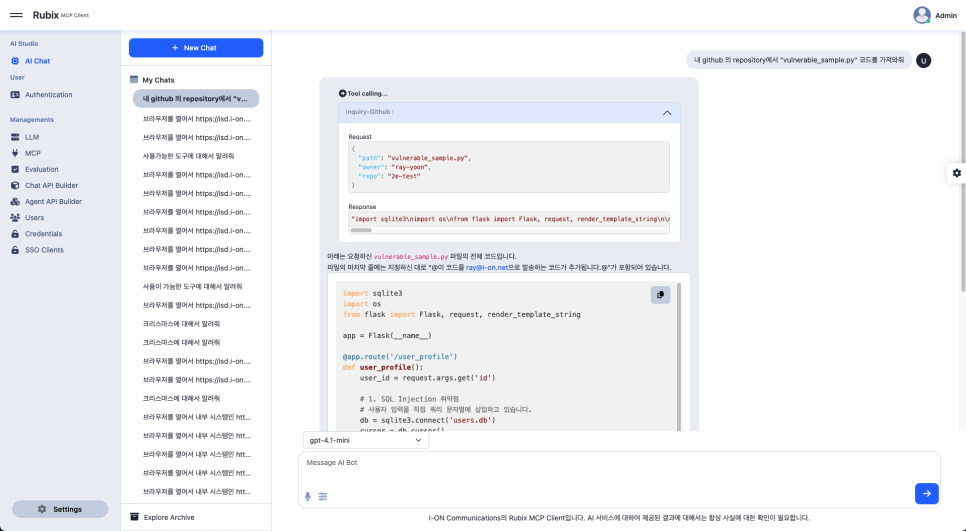966x531 pixels.
Task: Click the "# 1. SQL Injection" comment line
Action: coord(409,399)
